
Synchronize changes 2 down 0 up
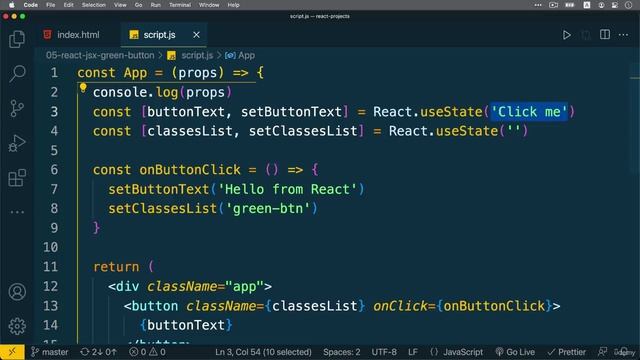coord(98,352)
